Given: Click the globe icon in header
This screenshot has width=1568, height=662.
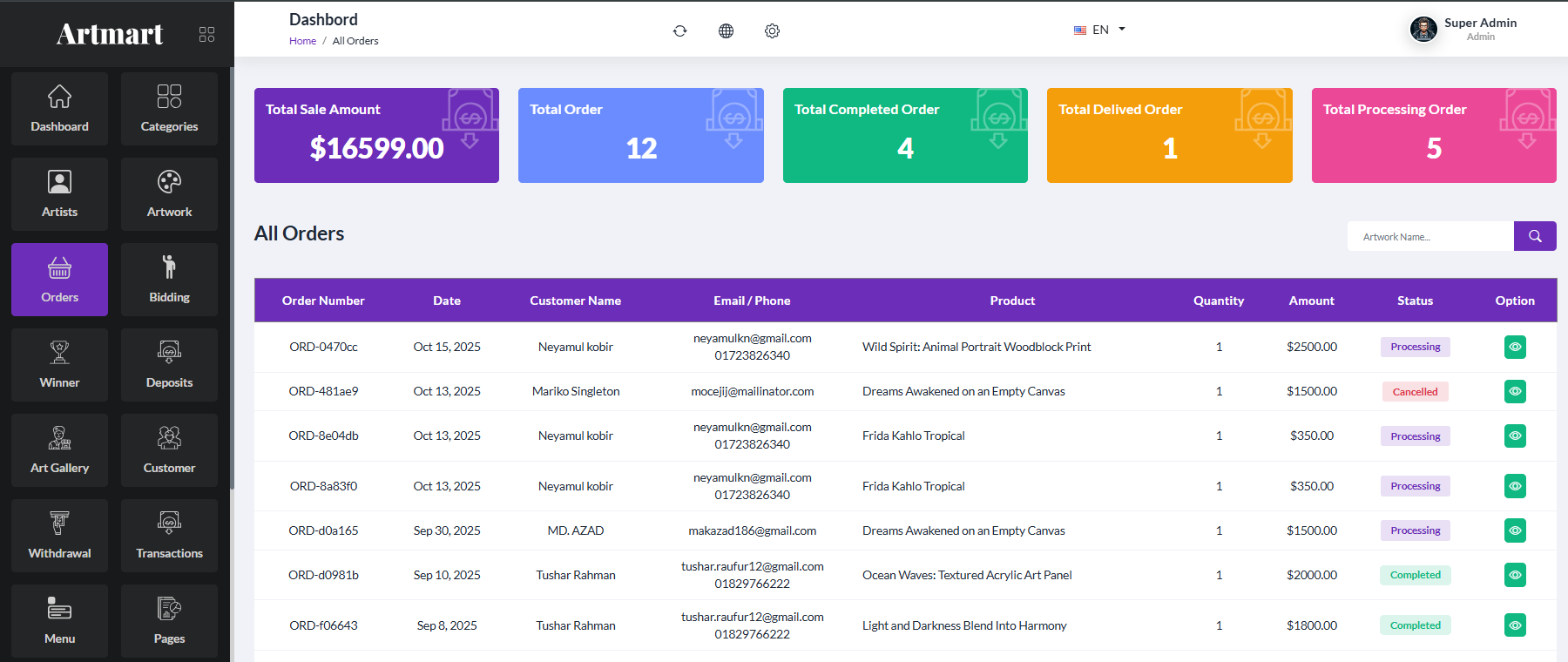Looking at the screenshot, I should click(x=726, y=30).
